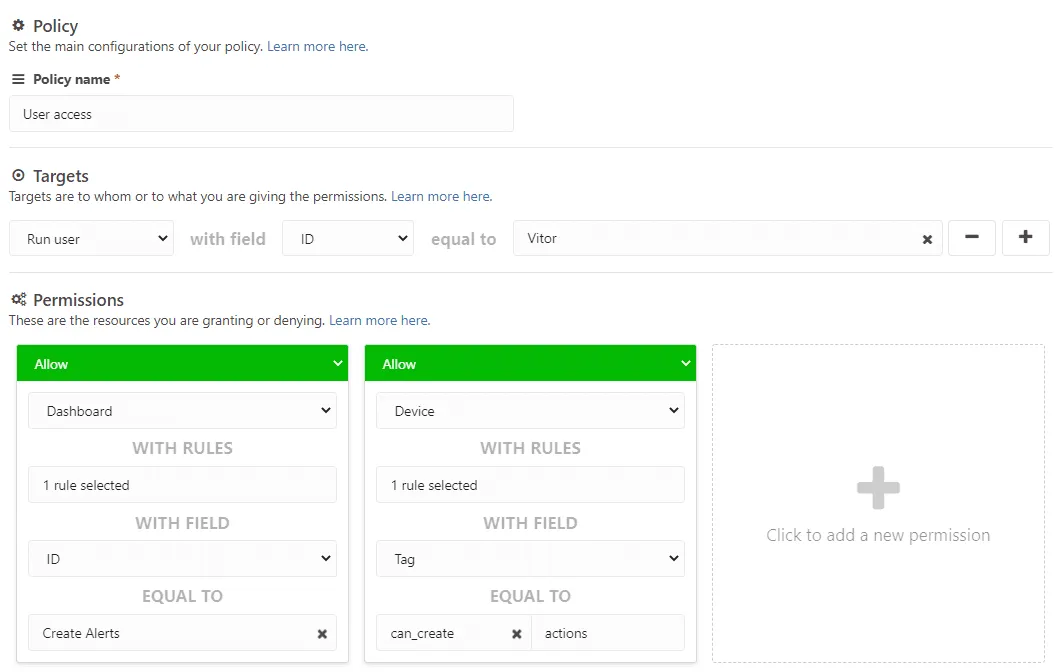Open Learn more link under Policy

(317, 47)
